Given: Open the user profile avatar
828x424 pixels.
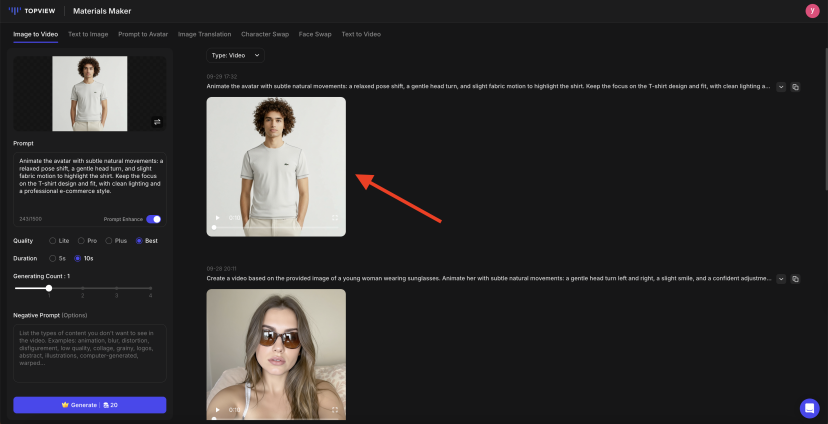Looking at the screenshot, I should coord(812,11).
